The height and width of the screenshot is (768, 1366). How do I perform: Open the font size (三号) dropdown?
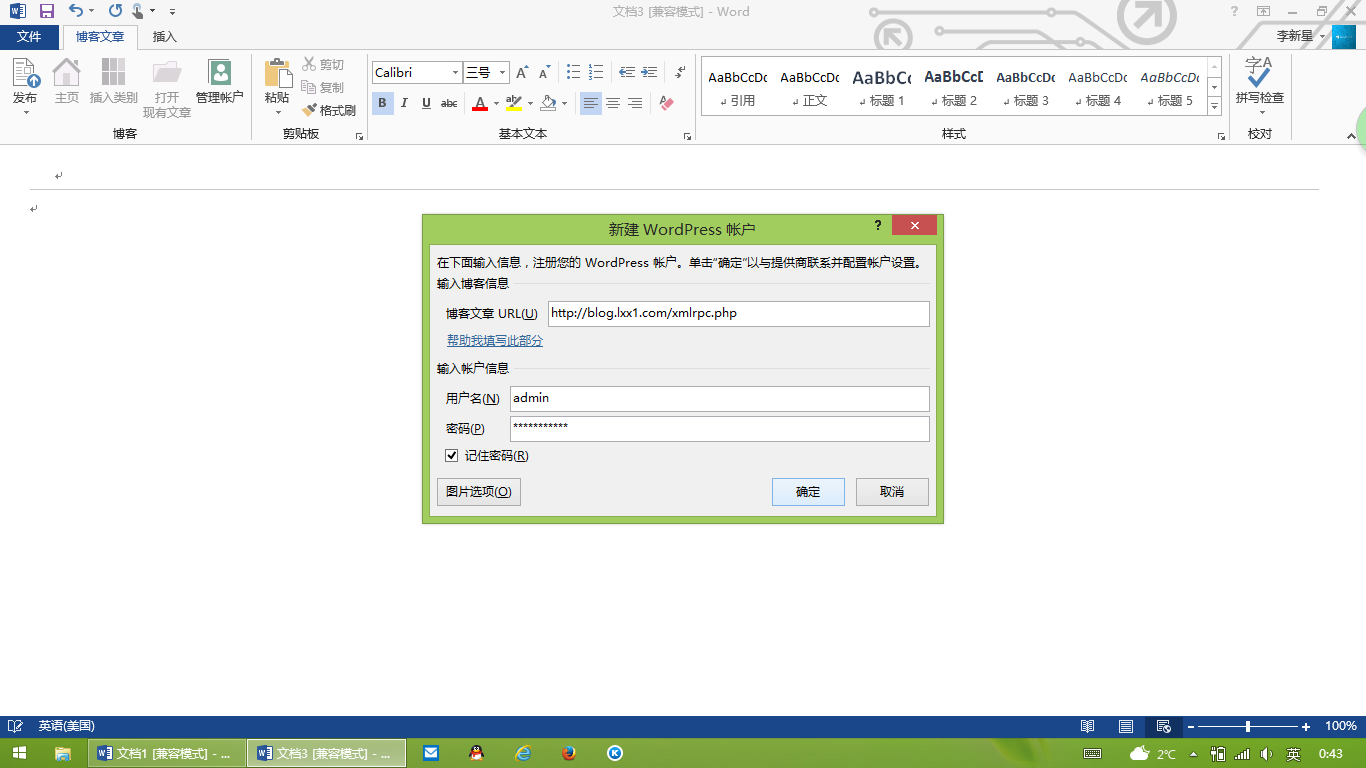point(502,72)
